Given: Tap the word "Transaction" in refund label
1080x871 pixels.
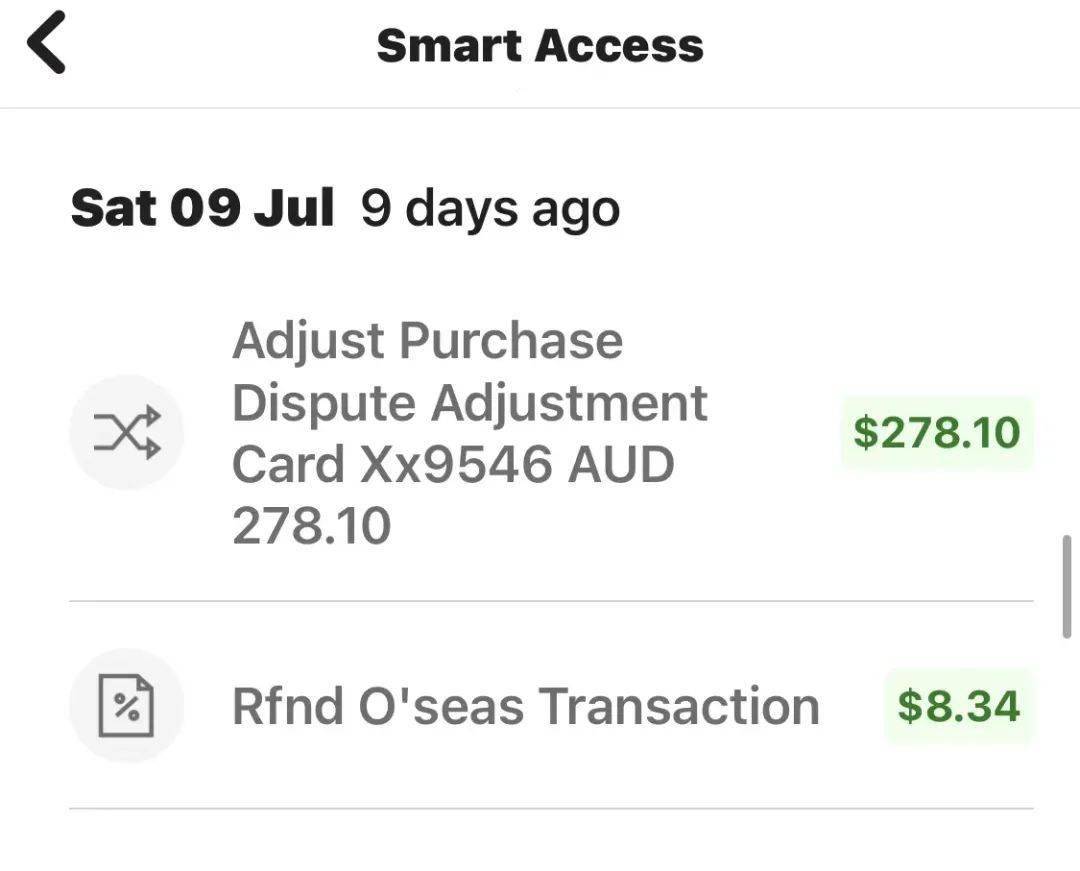Looking at the screenshot, I should [678, 706].
